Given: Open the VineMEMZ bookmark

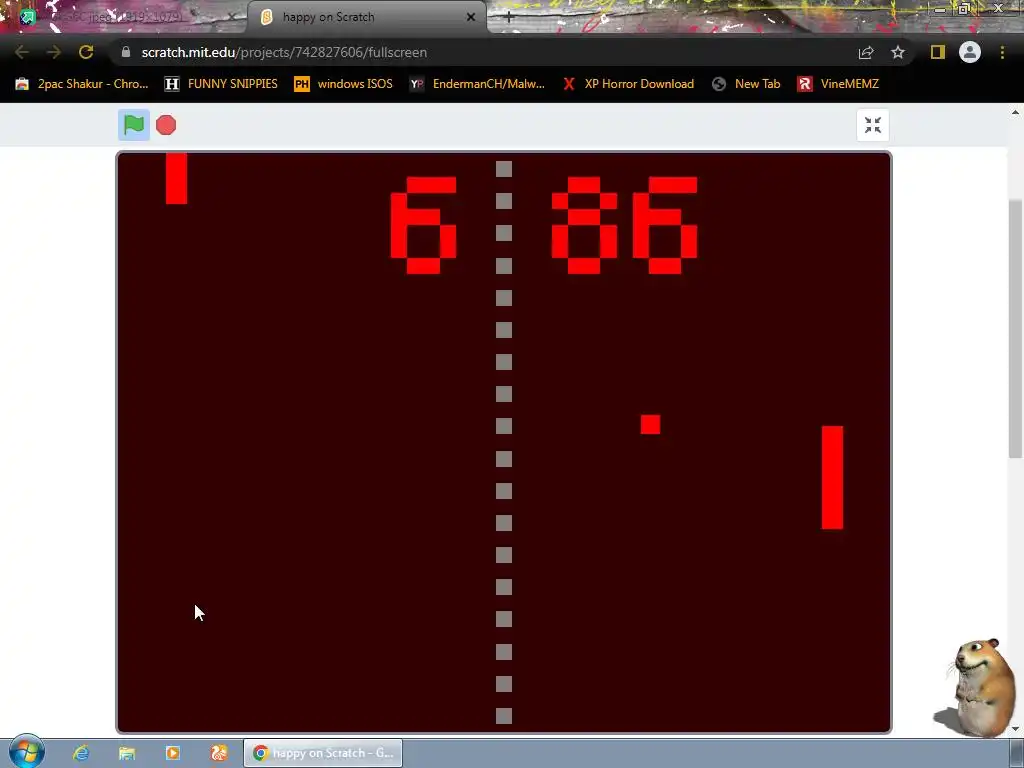Looking at the screenshot, I should click(839, 84).
